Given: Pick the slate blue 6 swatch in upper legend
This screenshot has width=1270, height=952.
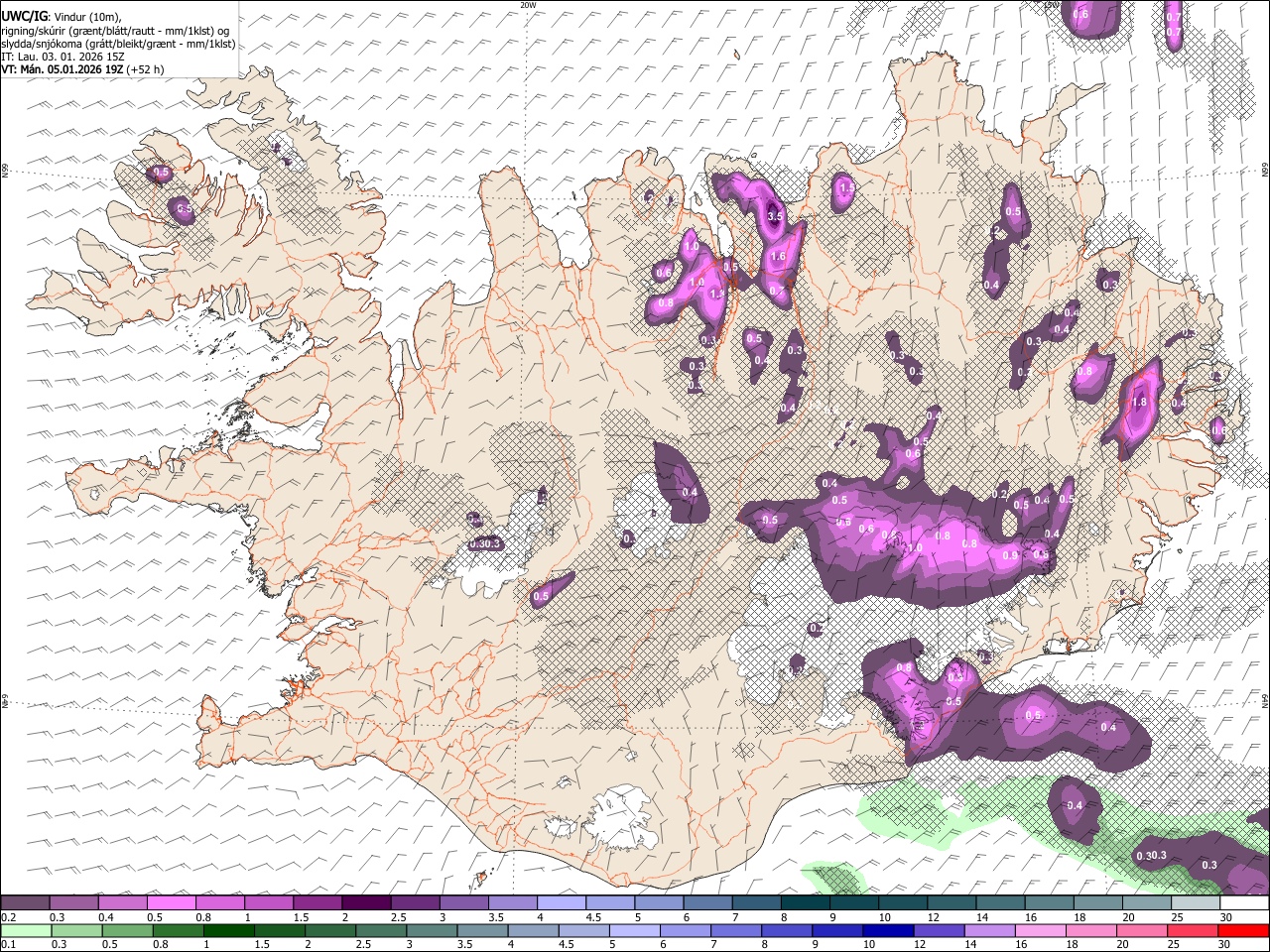Looking at the screenshot, I should (x=707, y=902).
